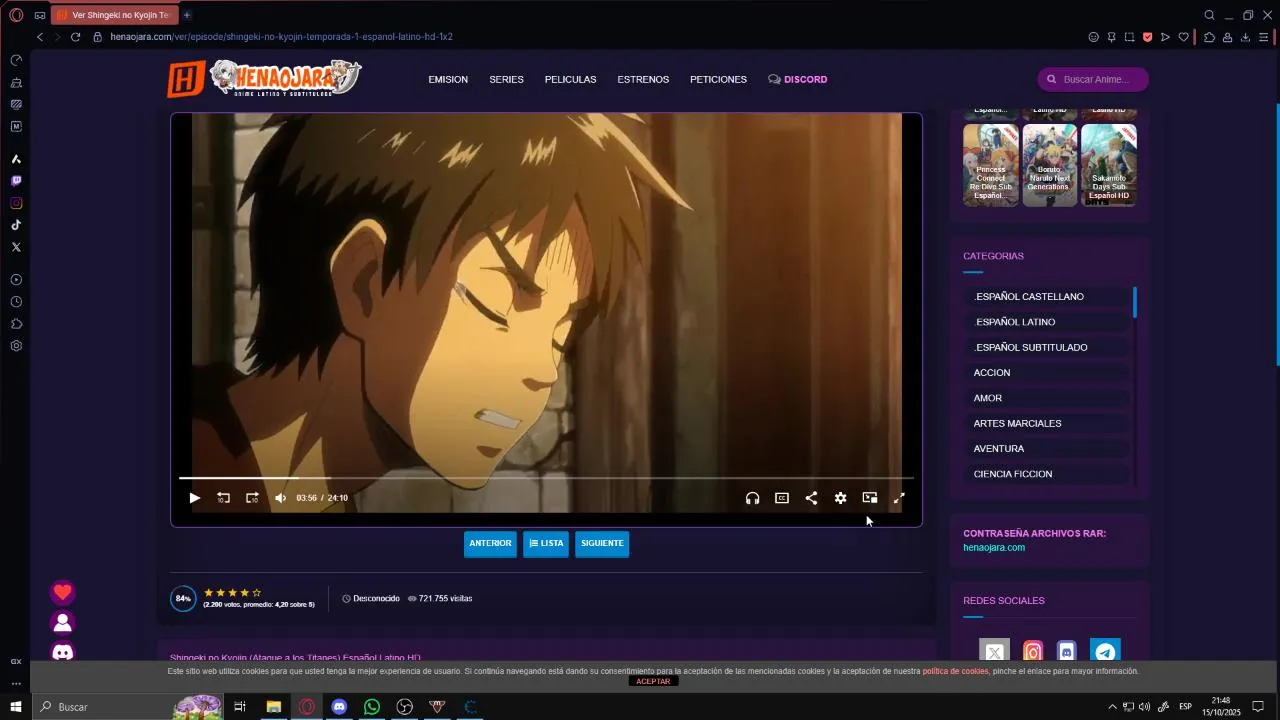
Task: Focus the Buscar Anime search field
Action: pyautogui.click(x=1093, y=79)
